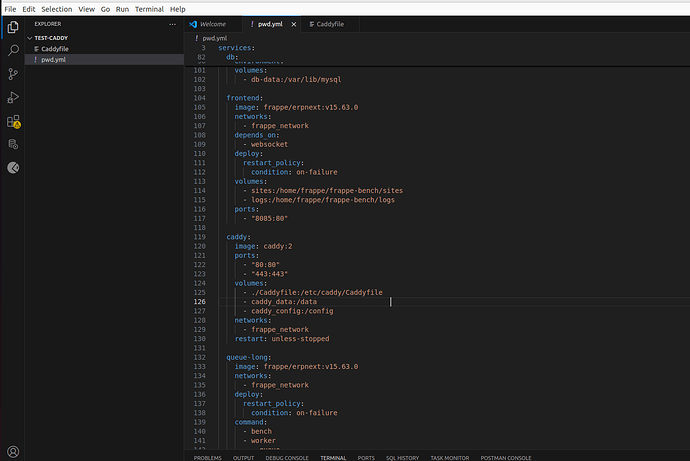
Task: Click the Caddyfile file icon in explorer
Action: (37, 49)
